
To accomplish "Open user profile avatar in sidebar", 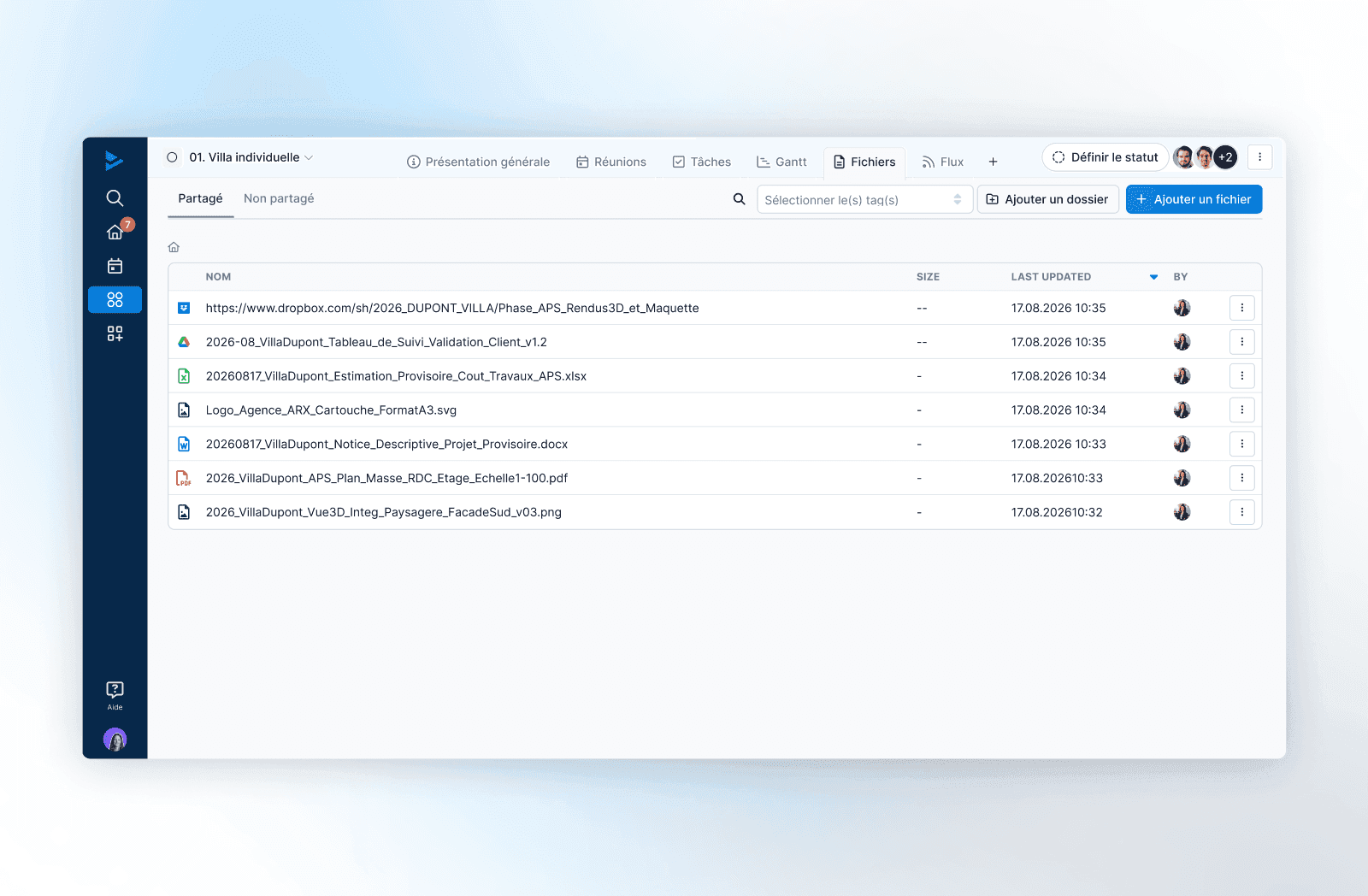I will point(115,740).
